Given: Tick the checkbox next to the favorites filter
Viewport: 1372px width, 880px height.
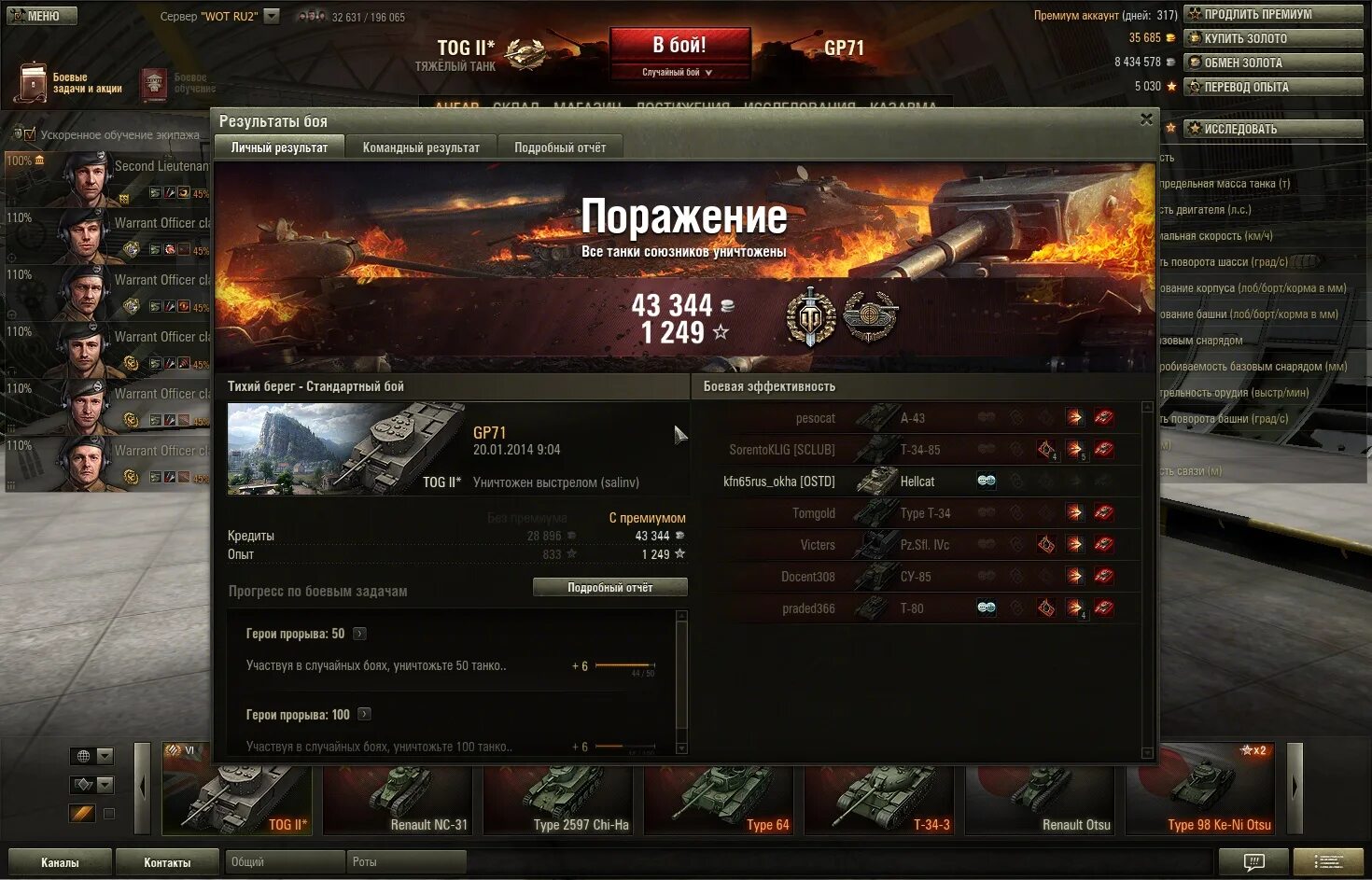Looking at the screenshot, I should pos(108,814).
